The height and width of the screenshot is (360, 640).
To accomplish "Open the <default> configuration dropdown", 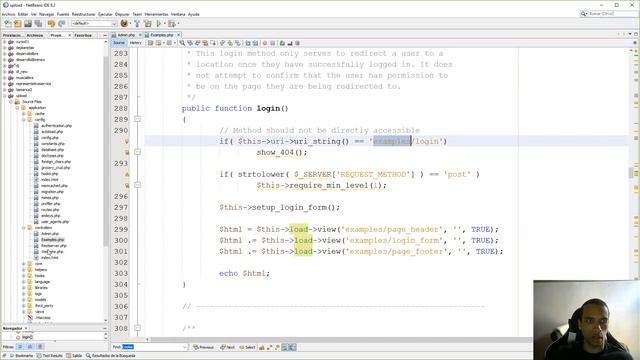I will 94,24.
